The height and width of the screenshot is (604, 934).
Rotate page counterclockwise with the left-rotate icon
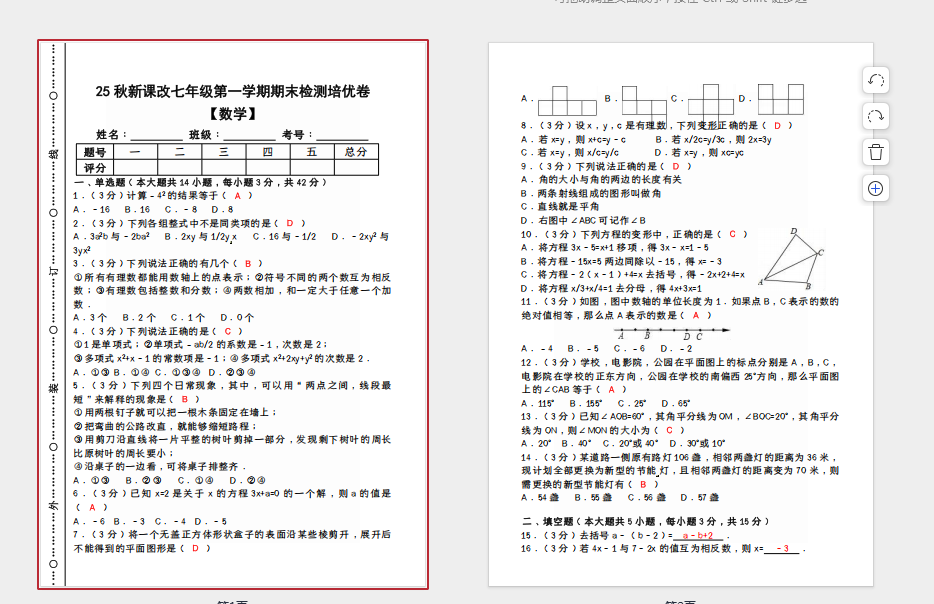pyautogui.click(x=875, y=80)
